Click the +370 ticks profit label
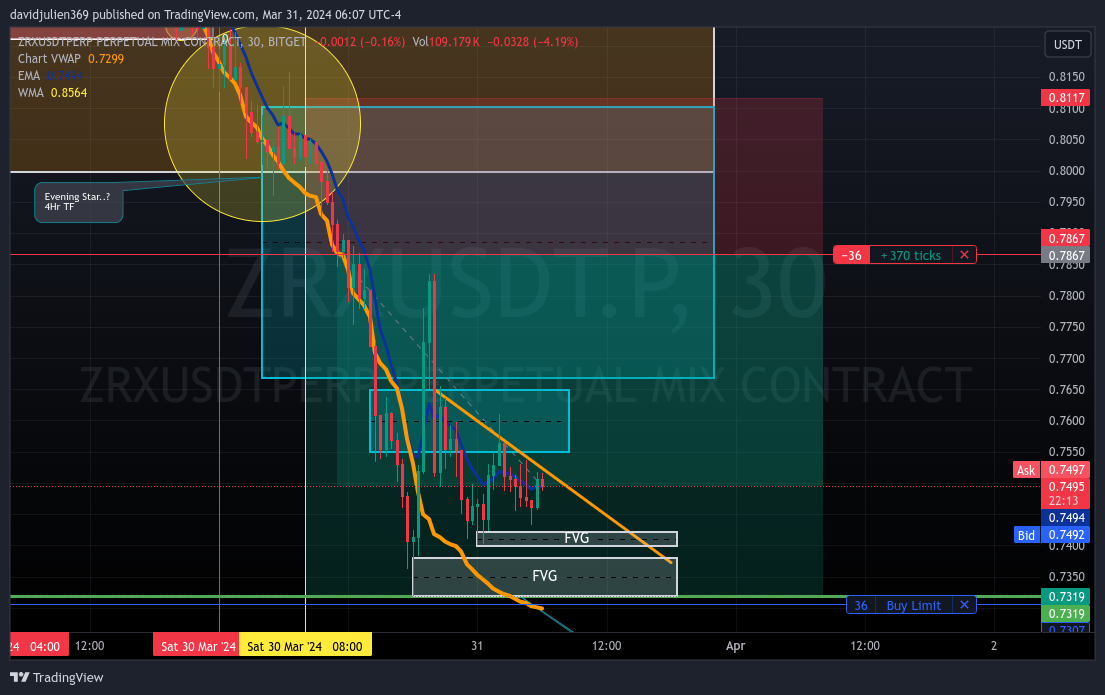This screenshot has width=1105, height=695. click(x=910, y=255)
